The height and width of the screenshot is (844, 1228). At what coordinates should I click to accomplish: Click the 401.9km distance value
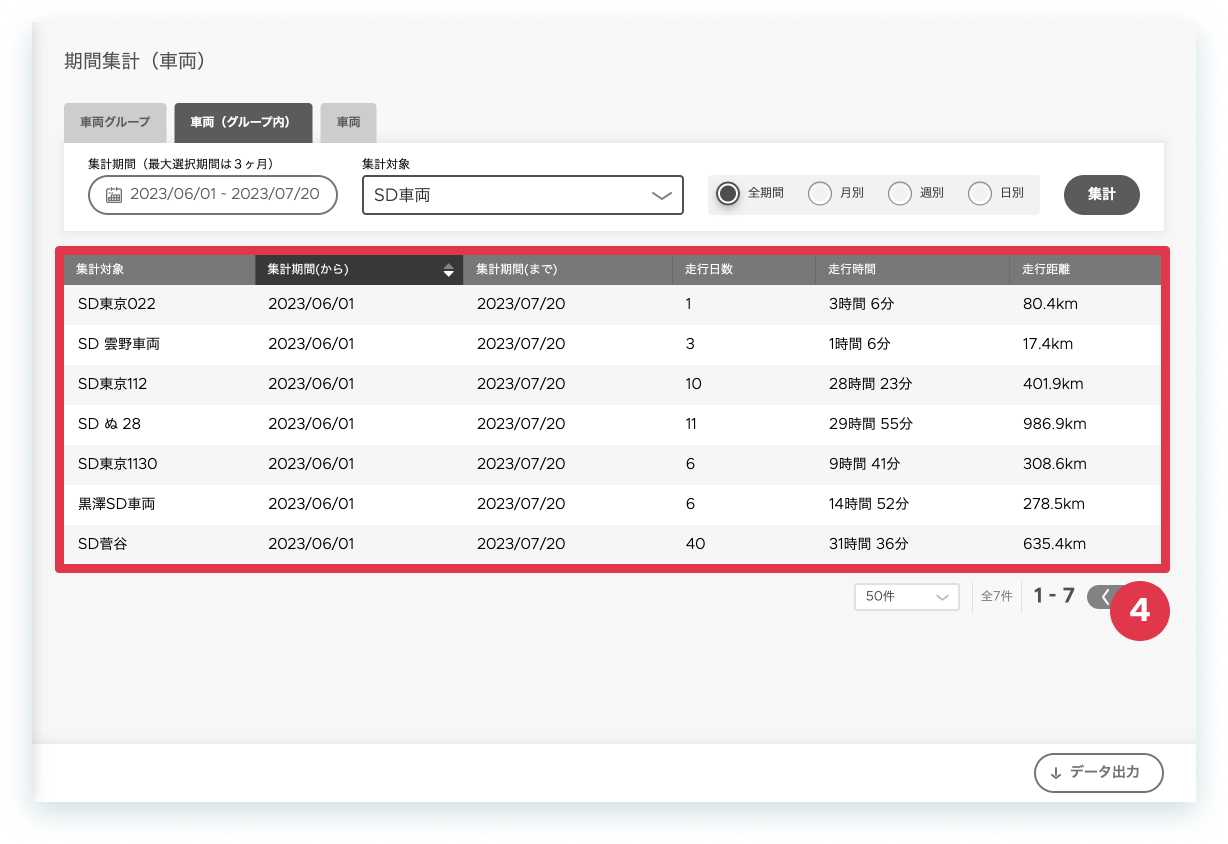tap(1053, 384)
